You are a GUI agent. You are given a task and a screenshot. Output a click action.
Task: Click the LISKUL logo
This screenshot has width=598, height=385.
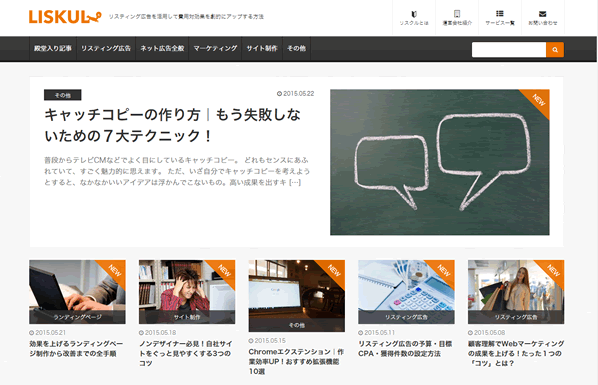65,17
